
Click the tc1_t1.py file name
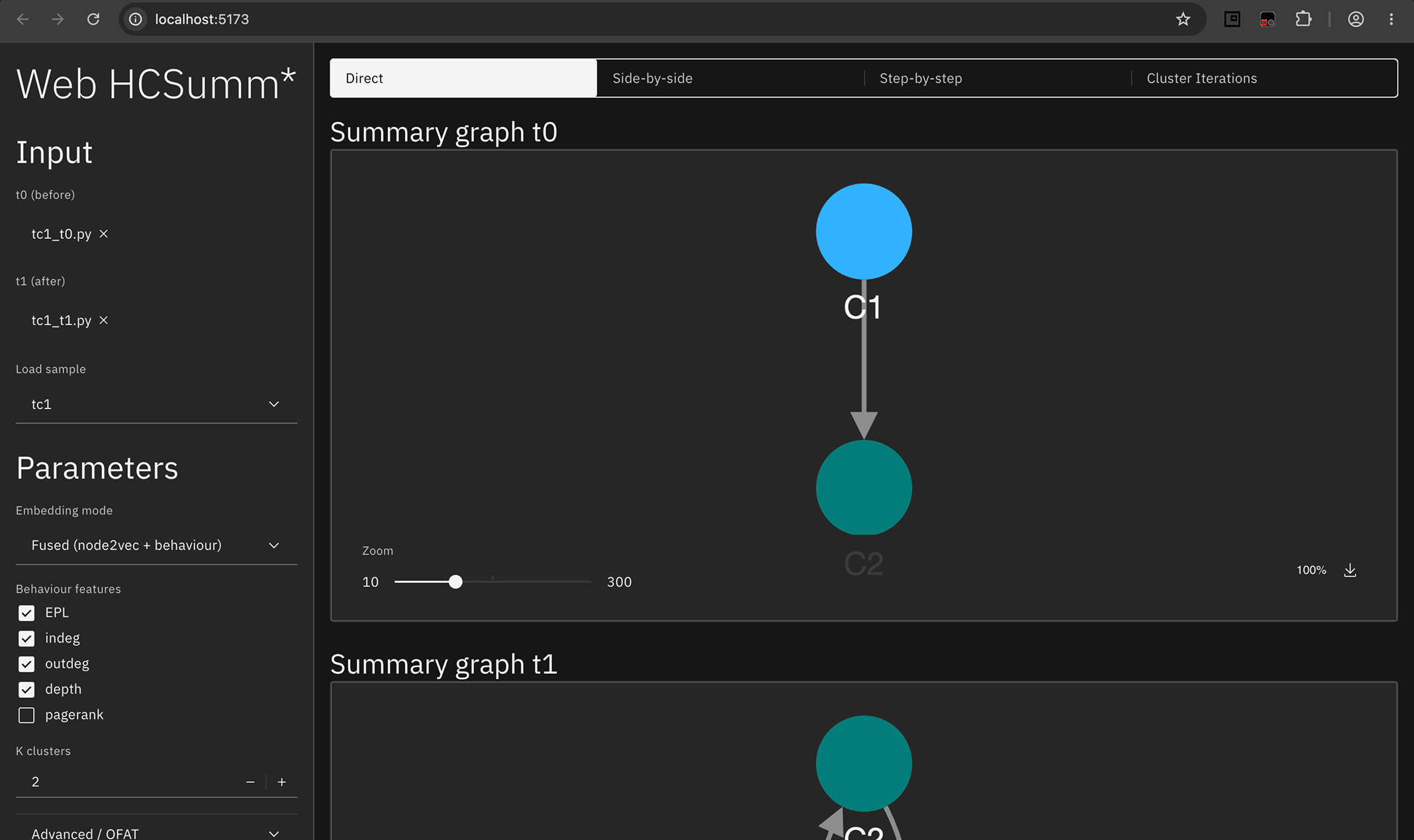tap(62, 320)
